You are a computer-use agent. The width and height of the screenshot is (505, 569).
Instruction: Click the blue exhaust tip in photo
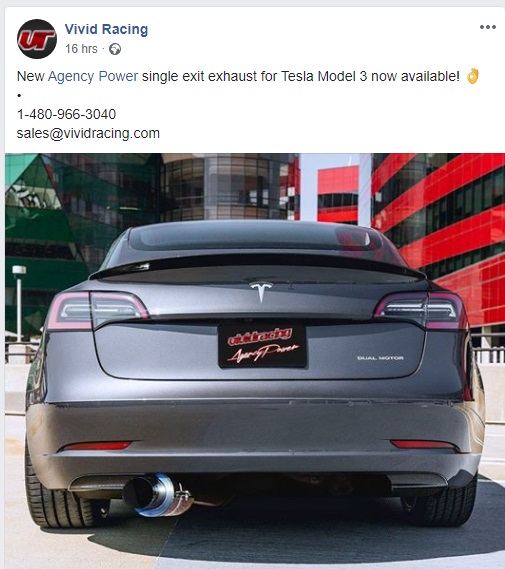[156, 494]
